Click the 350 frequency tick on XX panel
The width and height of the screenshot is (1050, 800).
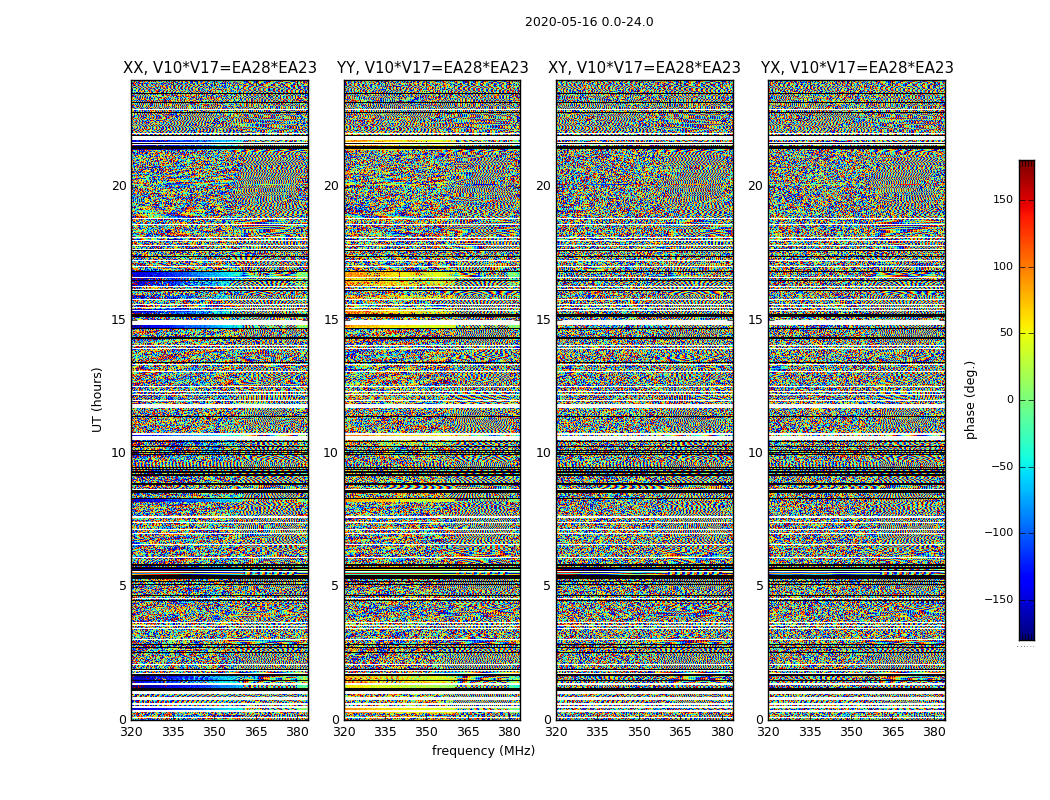tap(214, 732)
